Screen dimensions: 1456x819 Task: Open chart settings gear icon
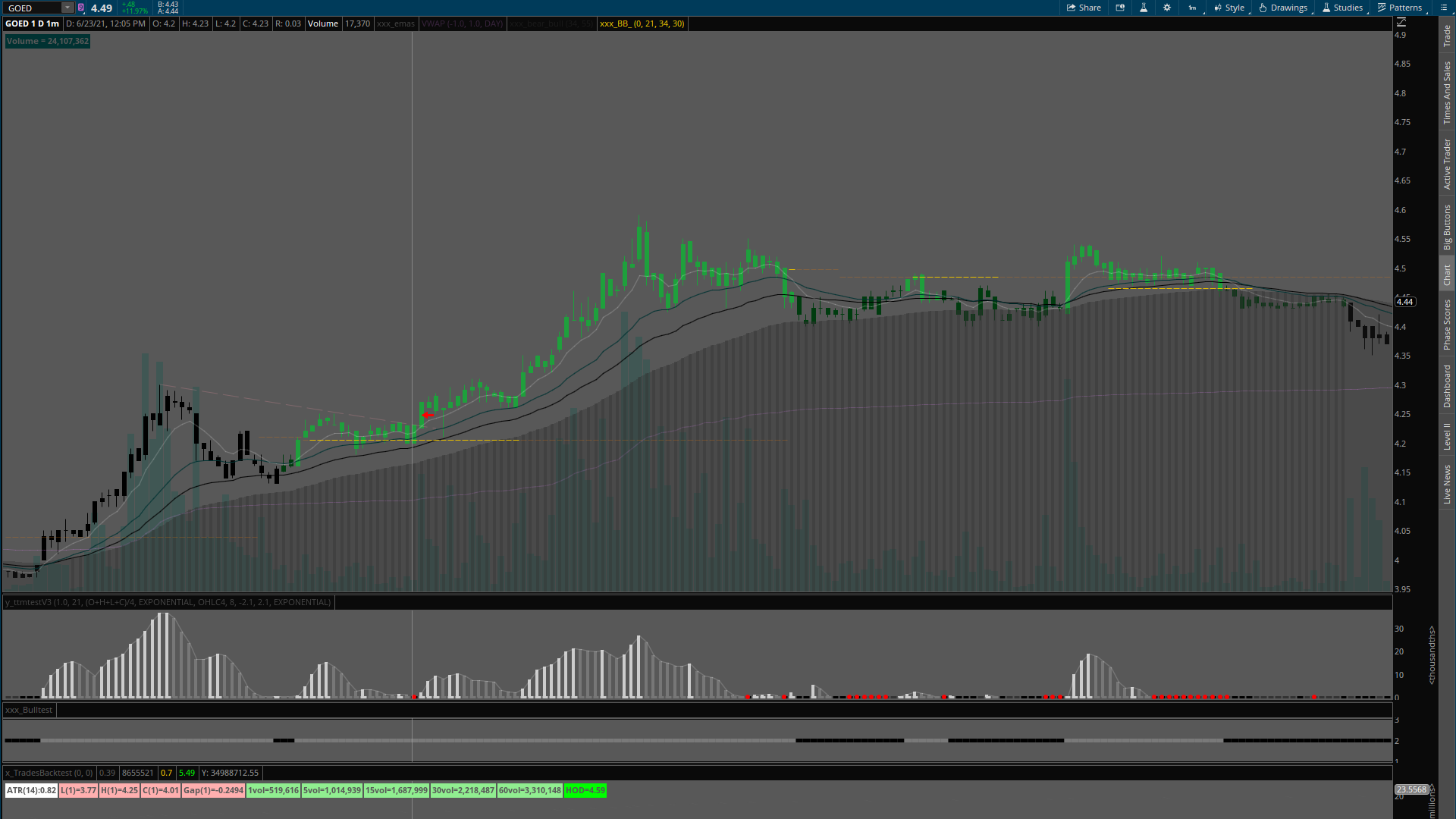(x=1167, y=8)
